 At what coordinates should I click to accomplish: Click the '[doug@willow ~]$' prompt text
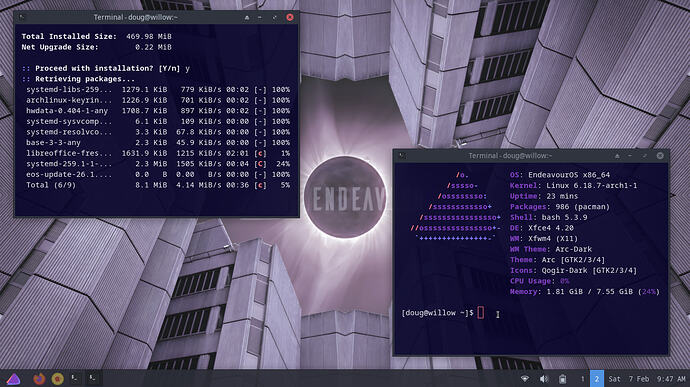point(437,313)
